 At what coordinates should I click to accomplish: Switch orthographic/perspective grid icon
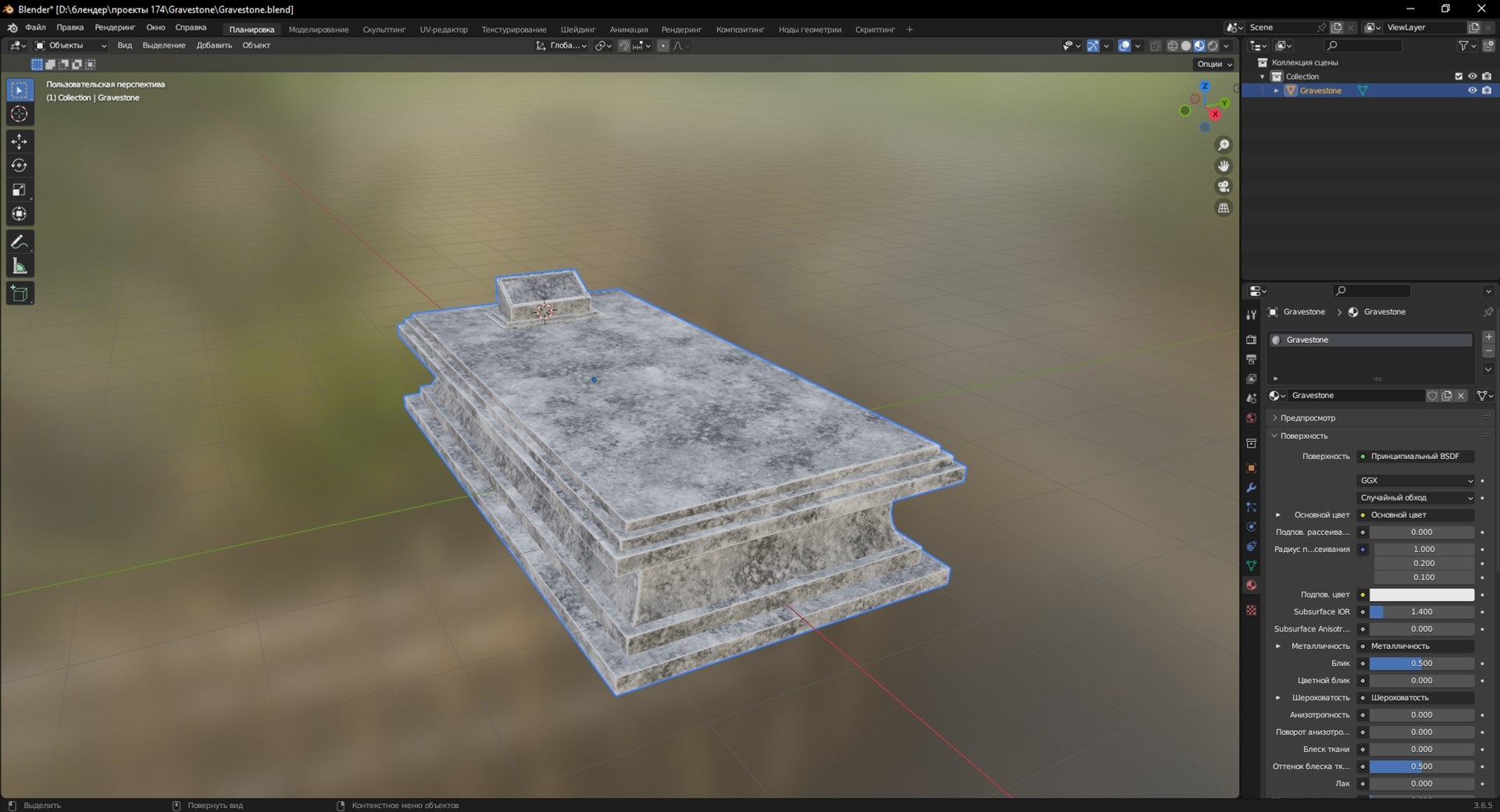click(x=1223, y=208)
